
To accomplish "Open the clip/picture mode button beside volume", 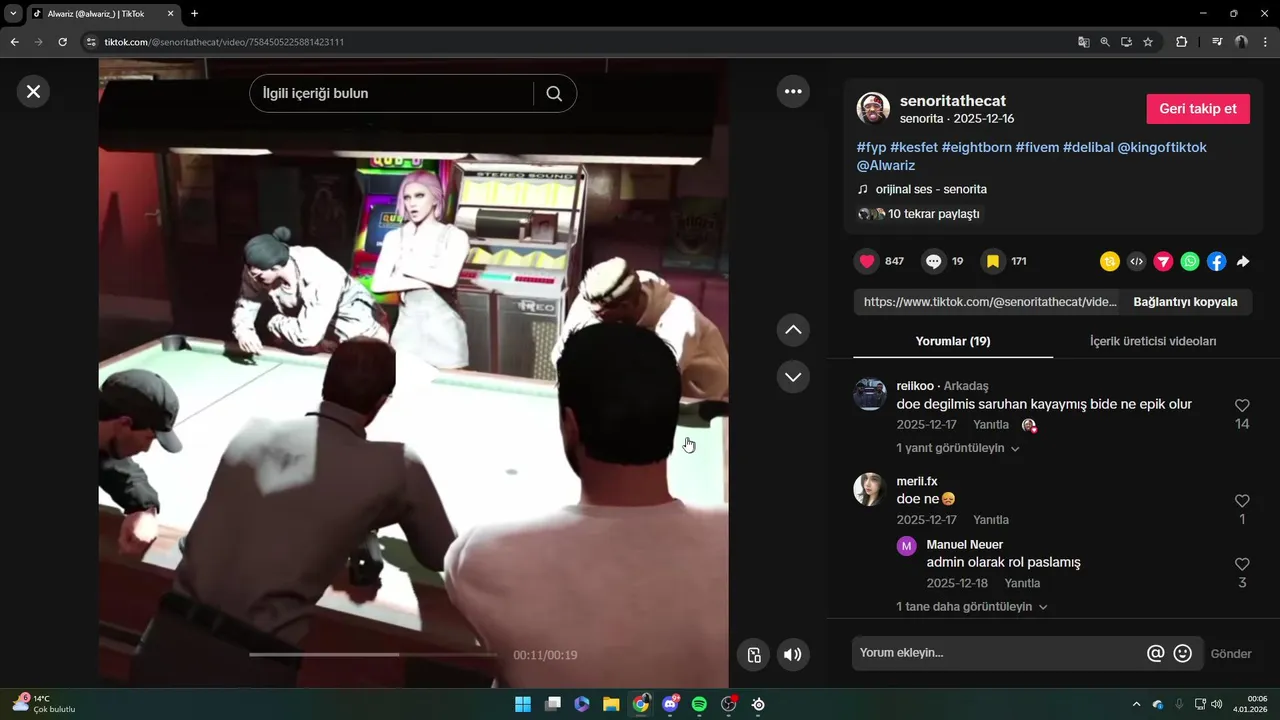I will 754,655.
